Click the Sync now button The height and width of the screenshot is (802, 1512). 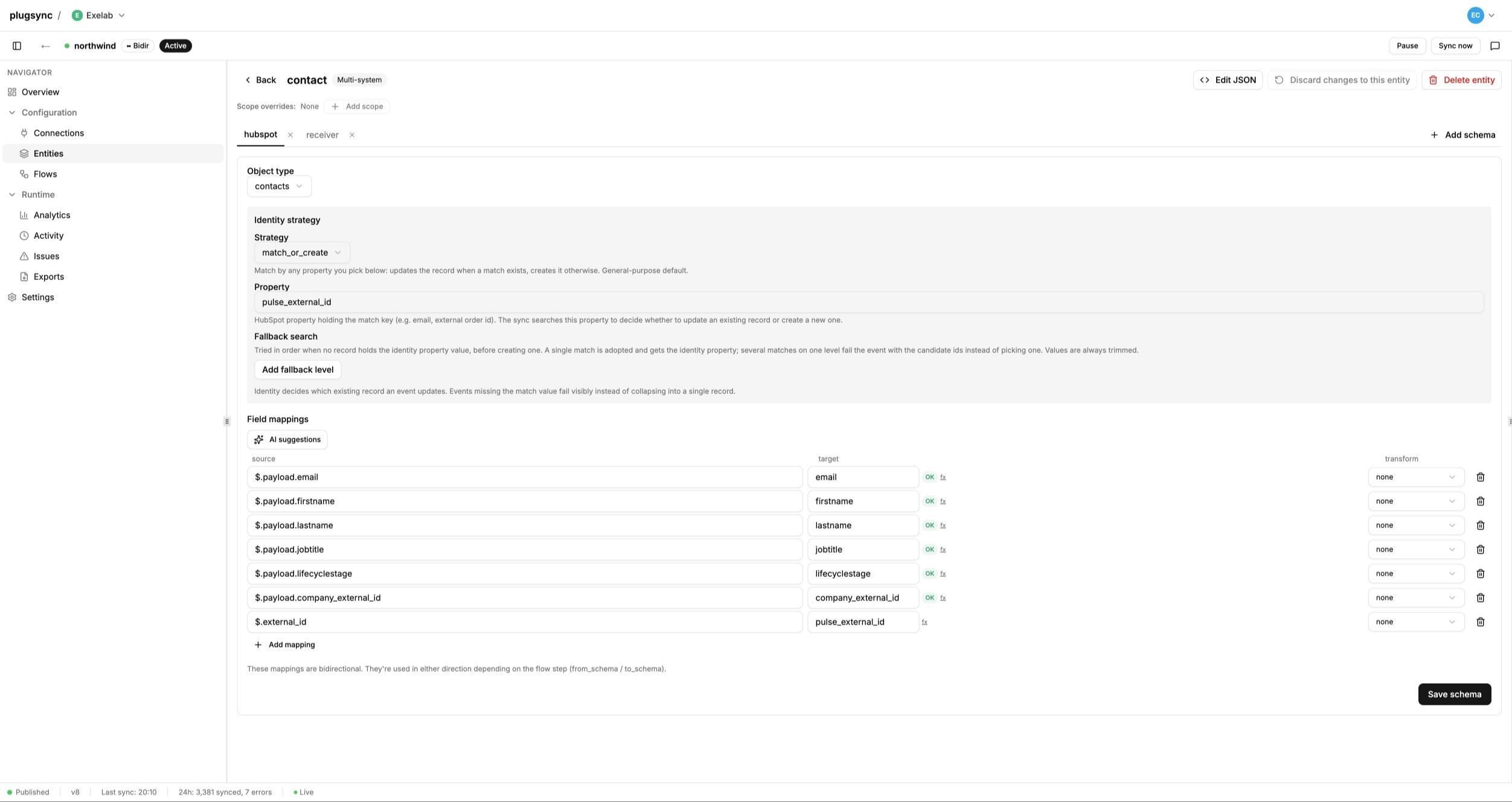tap(1455, 46)
